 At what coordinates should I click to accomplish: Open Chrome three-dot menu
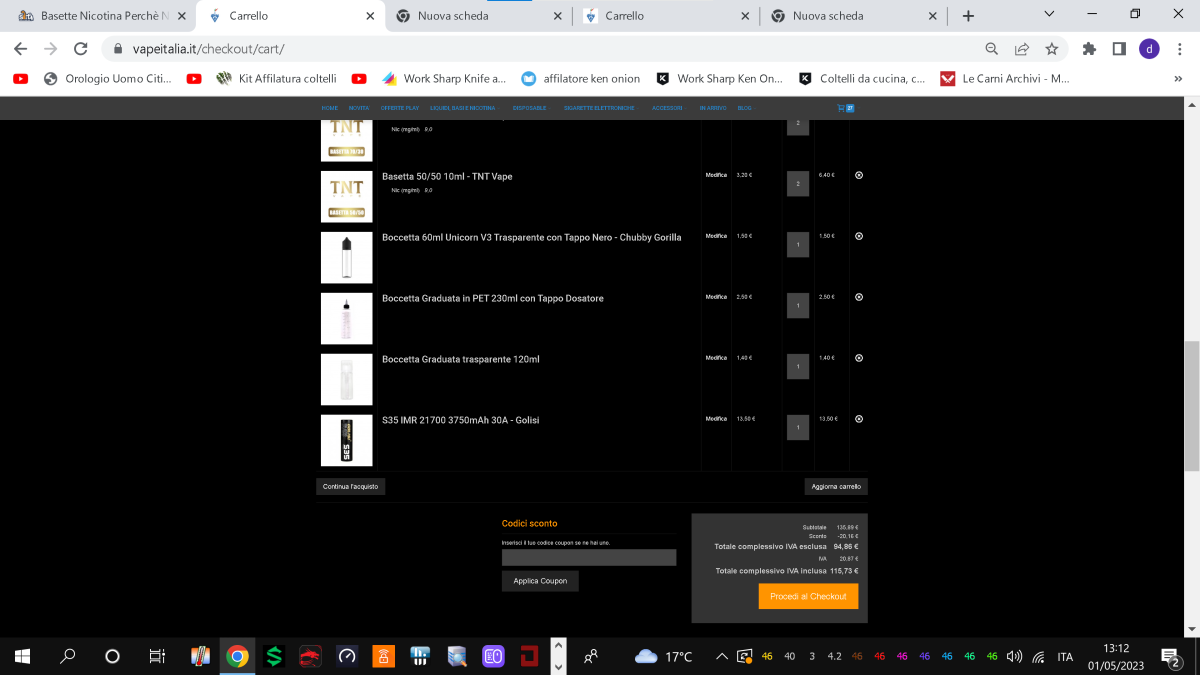click(x=1181, y=48)
